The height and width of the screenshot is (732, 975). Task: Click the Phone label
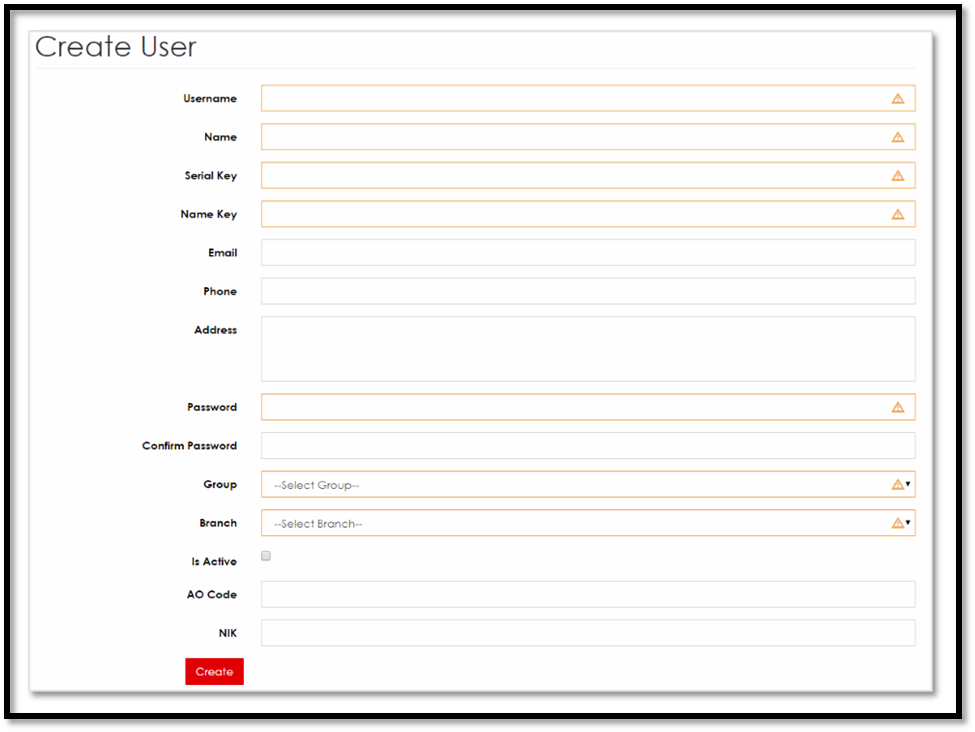(220, 291)
